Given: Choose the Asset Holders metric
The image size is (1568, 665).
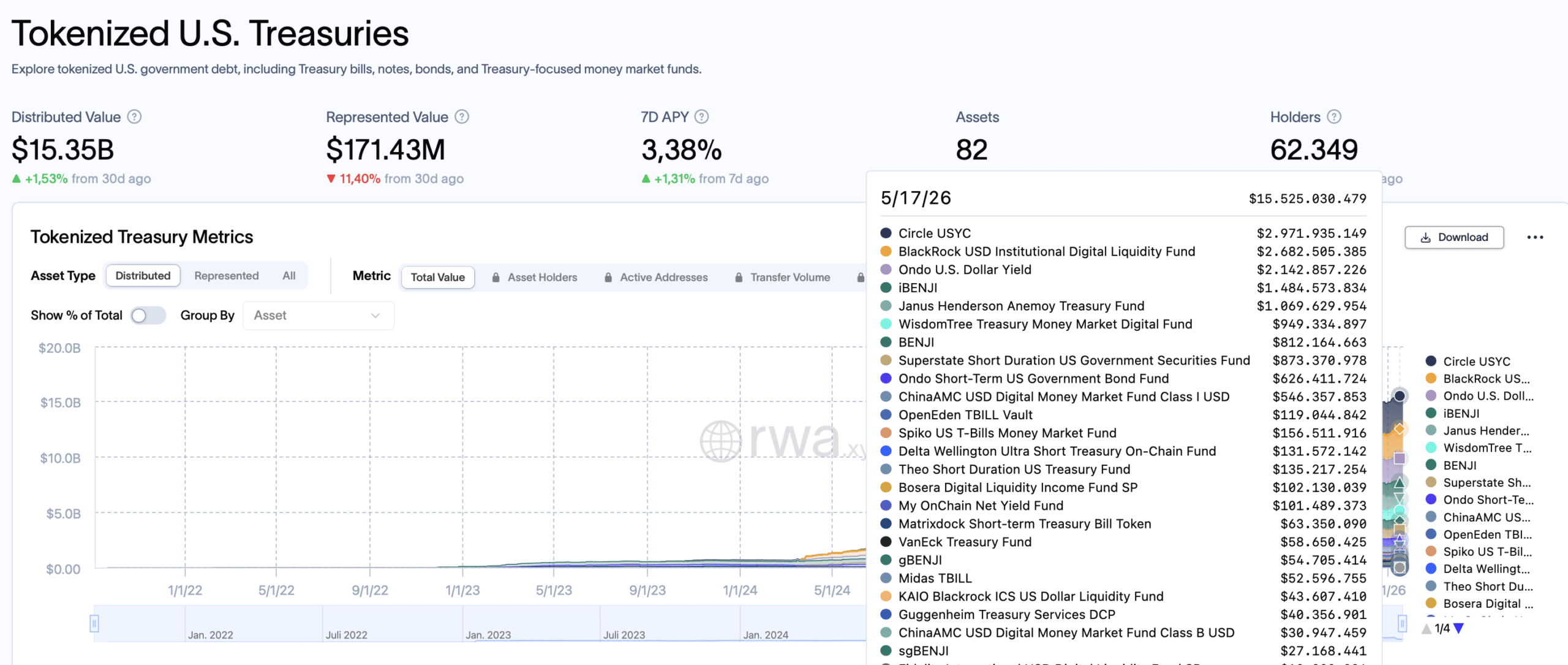Looking at the screenshot, I should click(534, 277).
